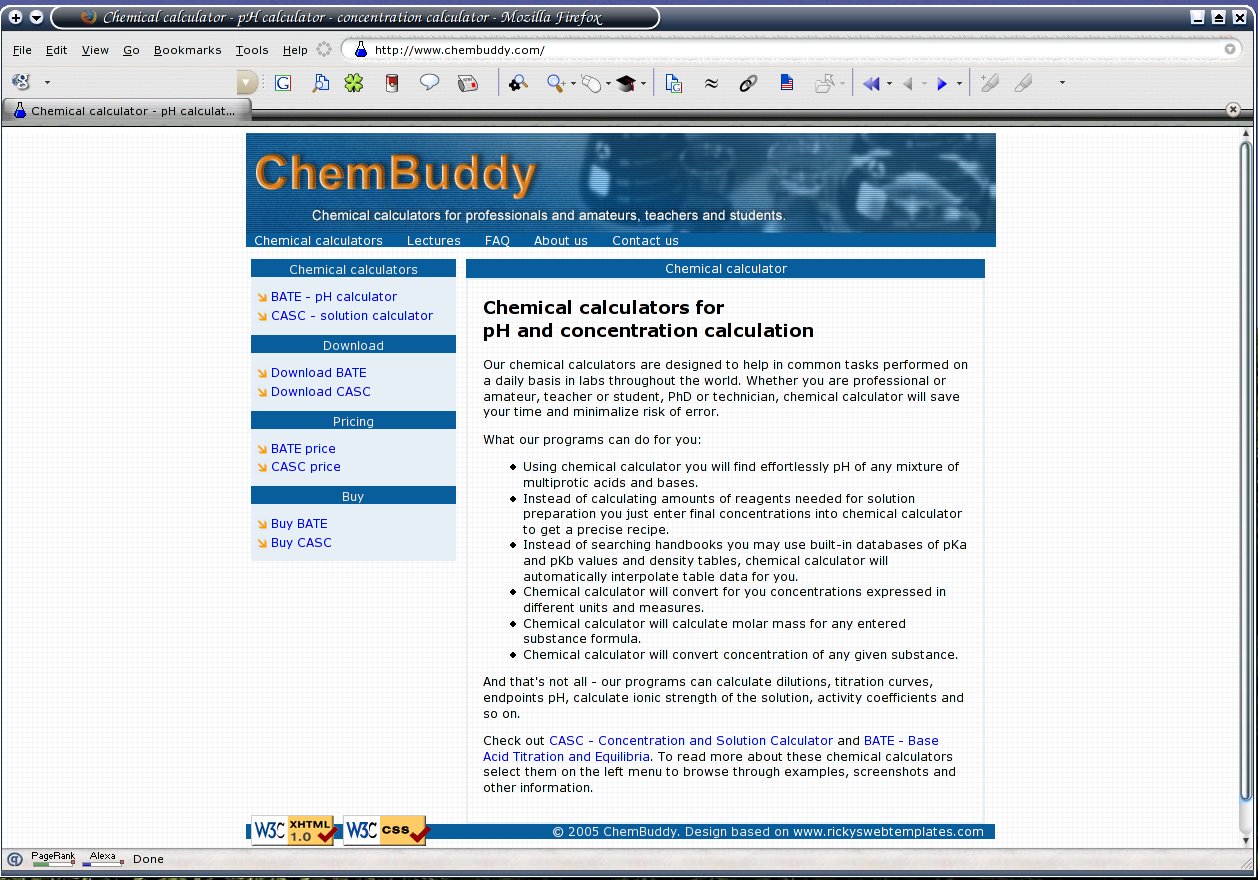The image size is (1258, 880).
Task: Click the PageRank indicator in status bar
Action: pyautogui.click(x=52, y=858)
